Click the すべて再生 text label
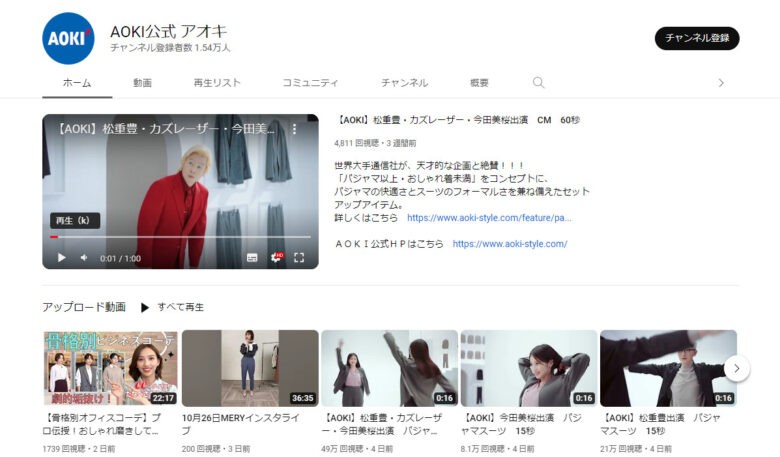Viewport: 780px width, 457px height. (x=181, y=307)
